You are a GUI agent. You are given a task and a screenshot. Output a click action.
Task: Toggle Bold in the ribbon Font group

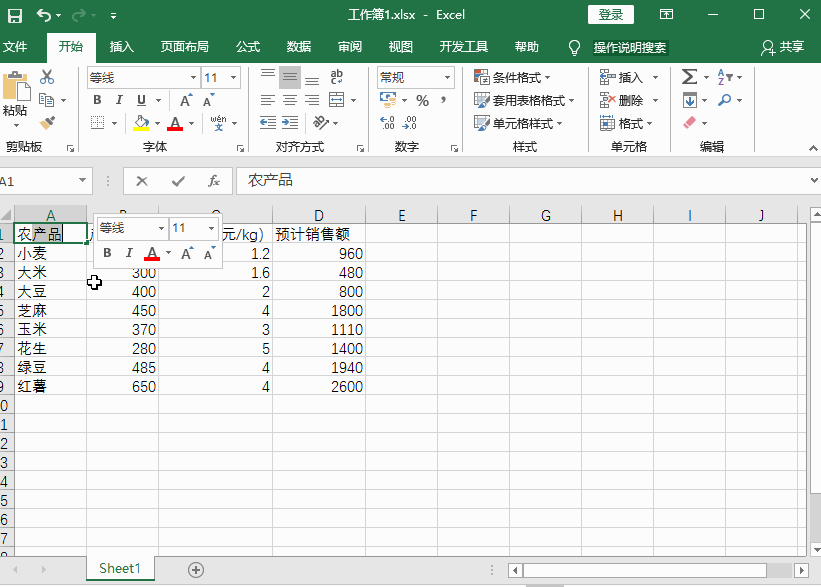(x=97, y=100)
